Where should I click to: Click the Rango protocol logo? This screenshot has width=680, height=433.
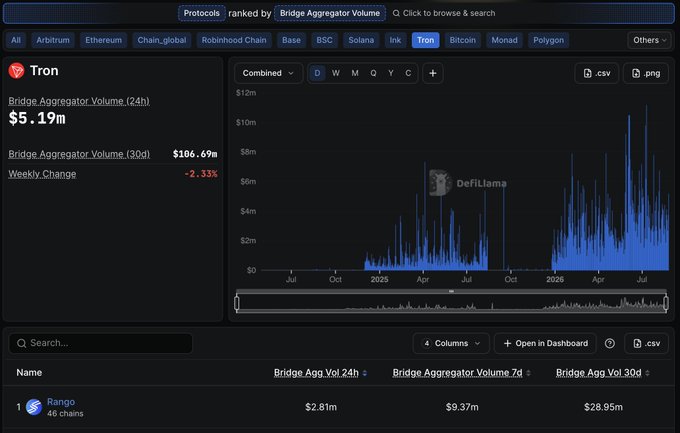pyautogui.click(x=34, y=407)
